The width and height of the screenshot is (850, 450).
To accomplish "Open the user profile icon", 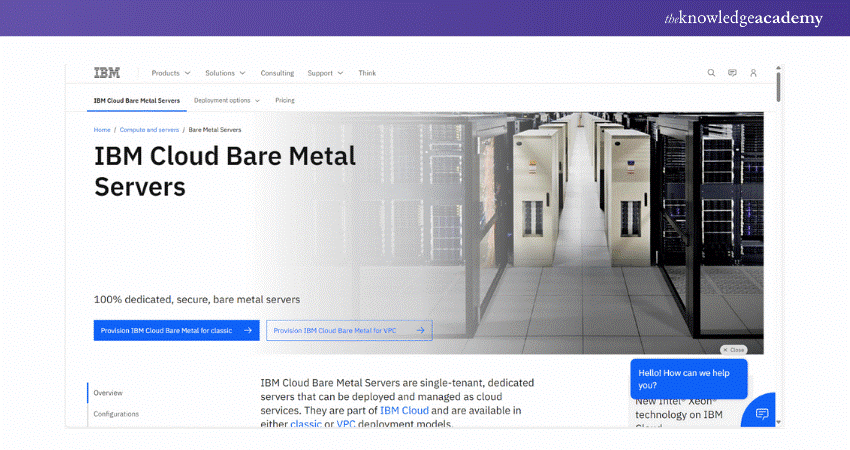I will (753, 73).
